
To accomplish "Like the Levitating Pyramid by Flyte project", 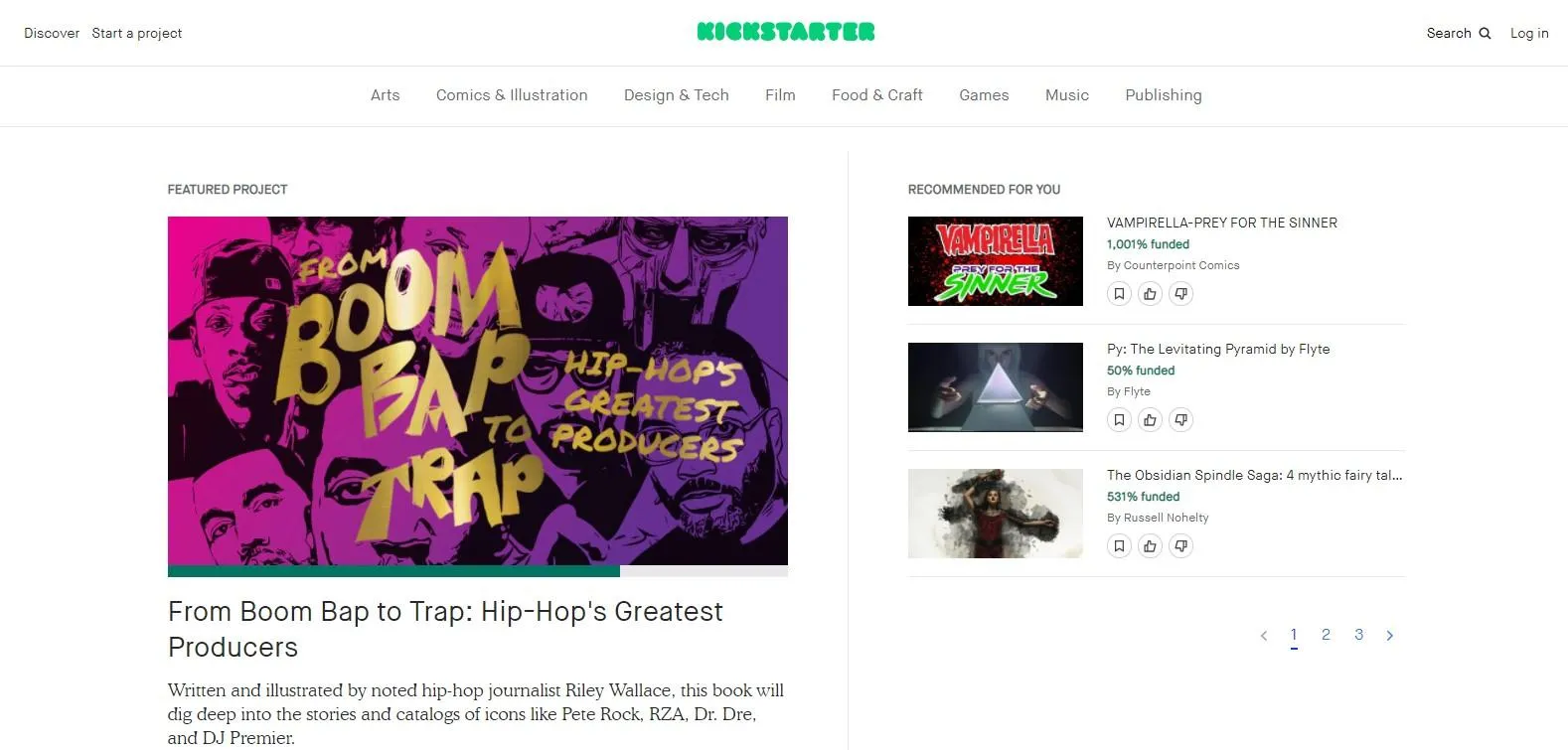I will click(x=1150, y=420).
